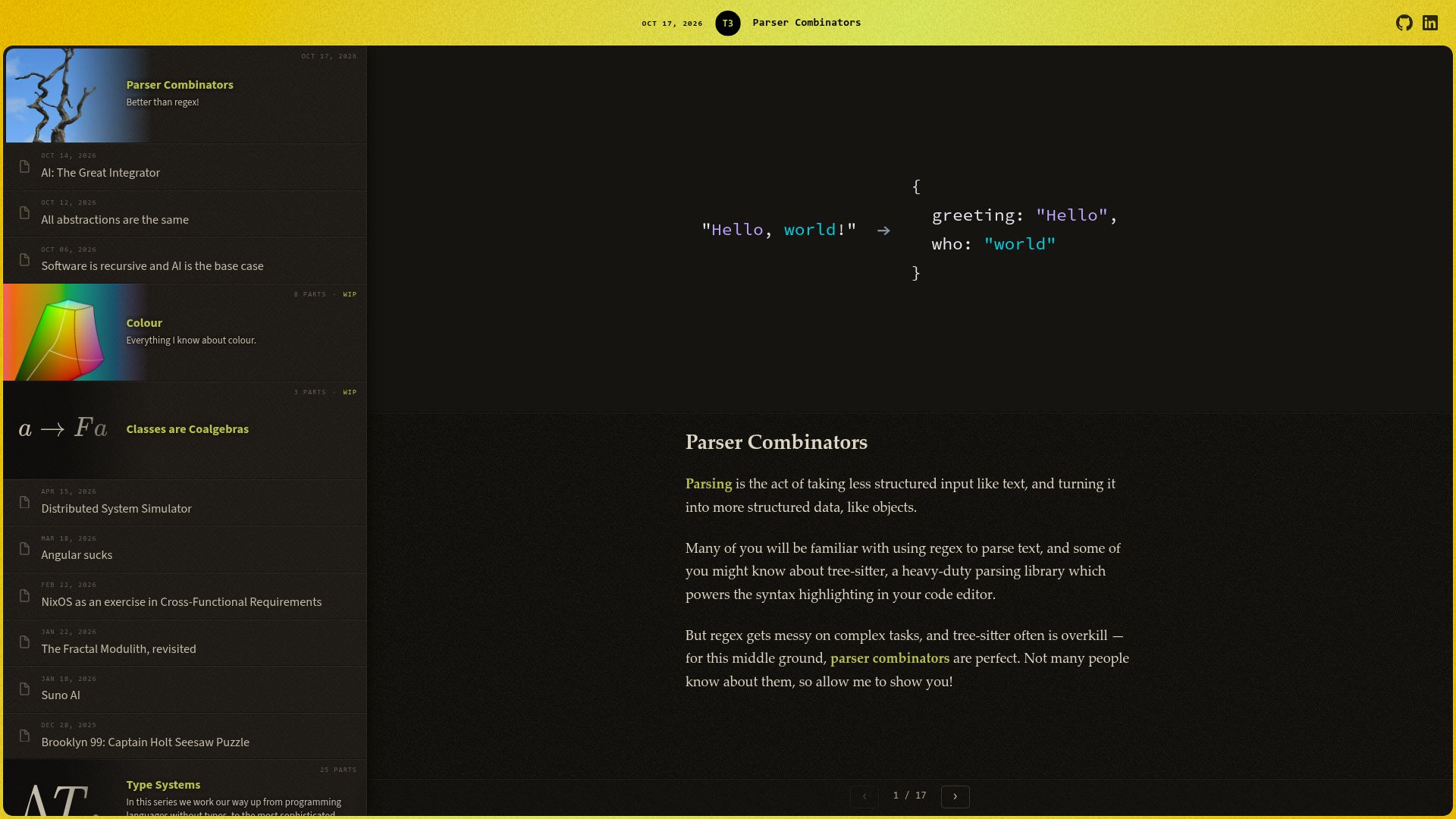Click document icon beside NixOS article
Image resolution: width=1456 pixels, height=819 pixels.
[x=24, y=595]
